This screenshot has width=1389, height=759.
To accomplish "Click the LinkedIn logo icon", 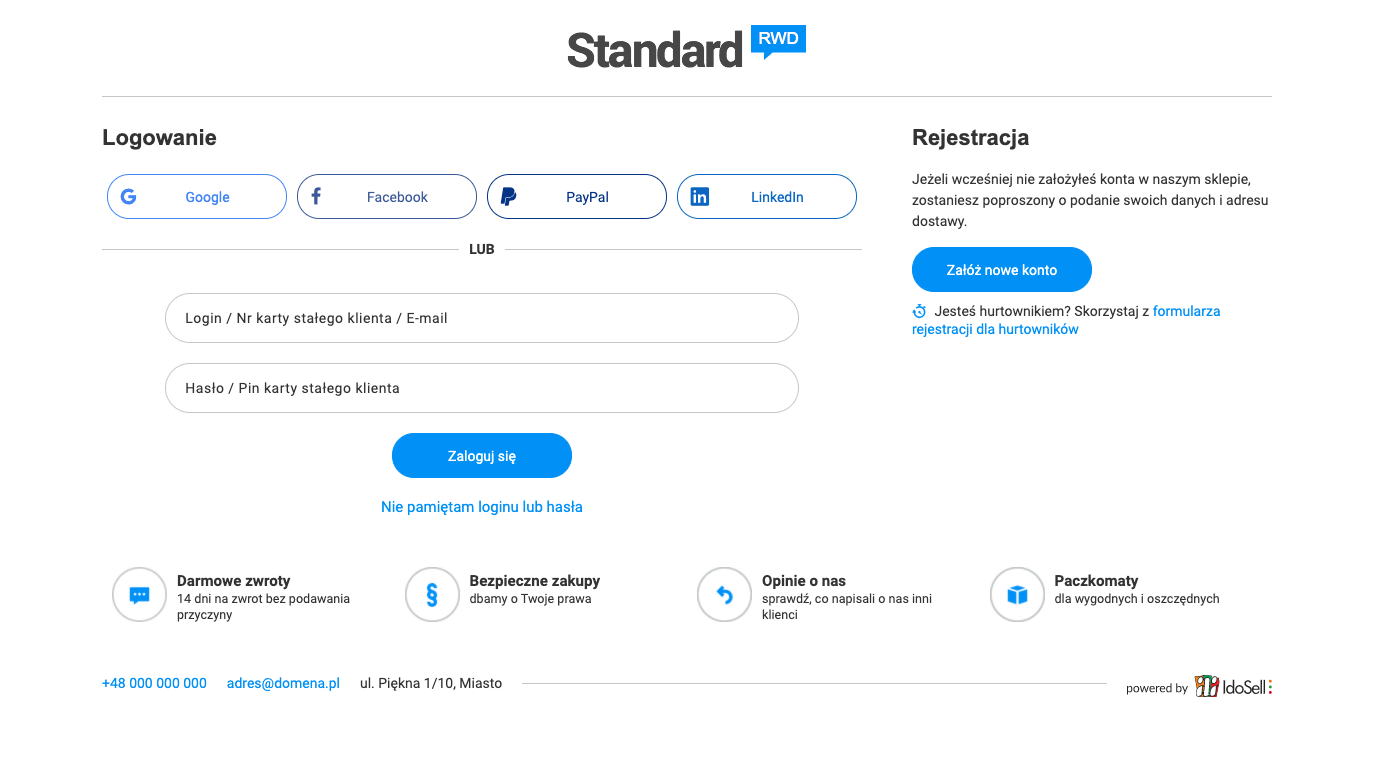I will [x=700, y=197].
